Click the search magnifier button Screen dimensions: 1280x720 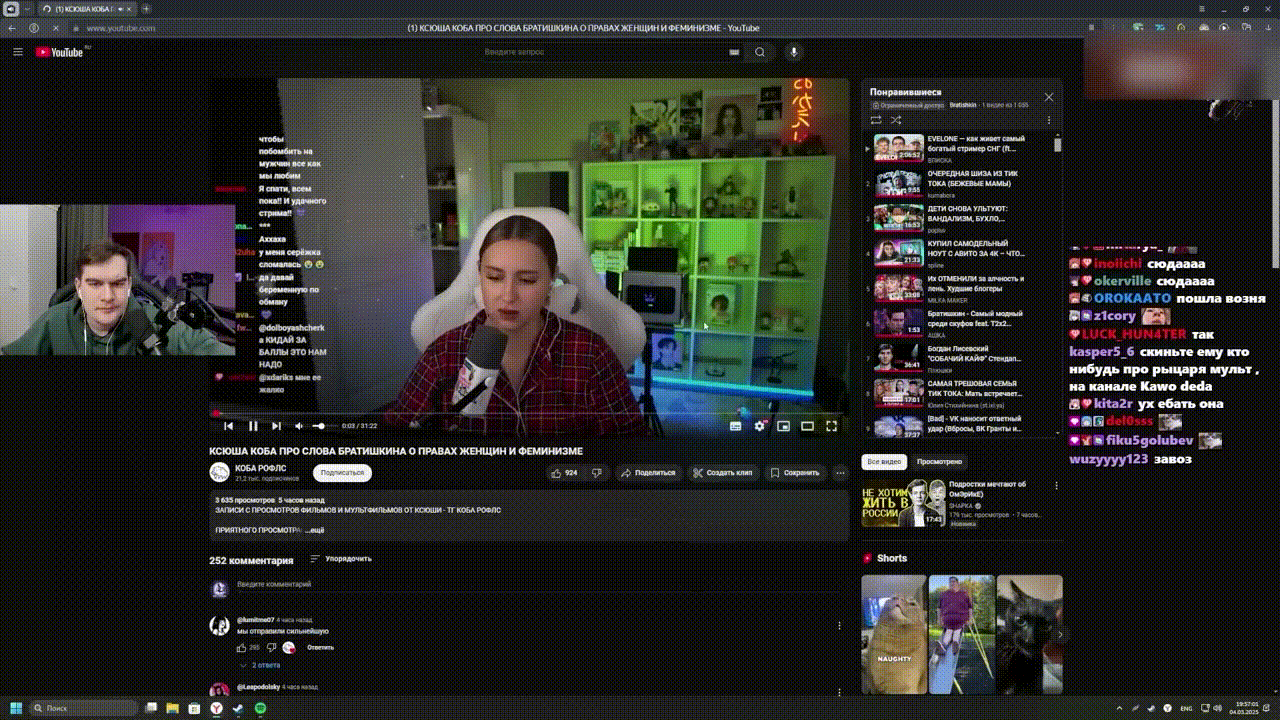pyautogui.click(x=760, y=52)
